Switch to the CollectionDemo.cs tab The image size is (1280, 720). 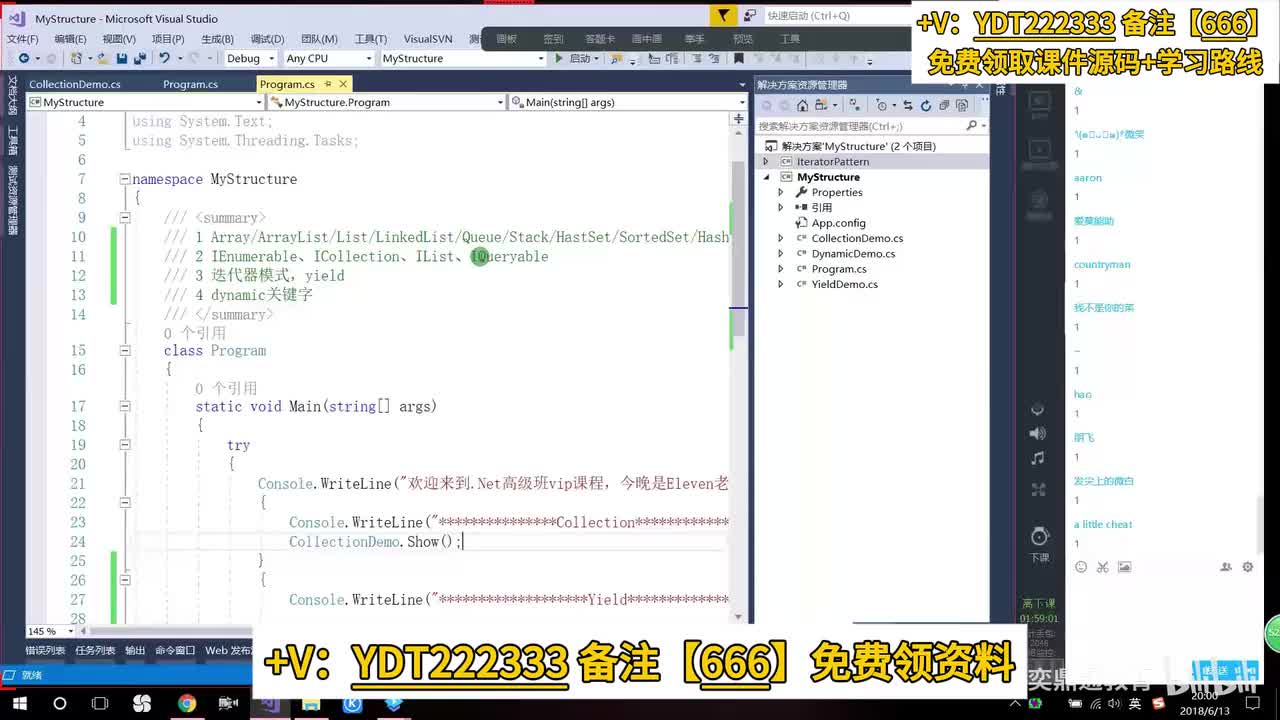tap(75, 84)
